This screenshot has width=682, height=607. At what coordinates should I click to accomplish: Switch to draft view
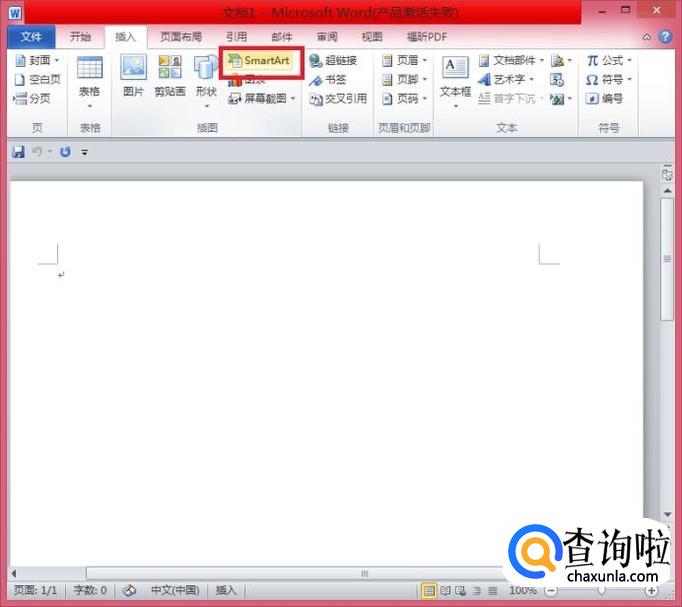(492, 590)
